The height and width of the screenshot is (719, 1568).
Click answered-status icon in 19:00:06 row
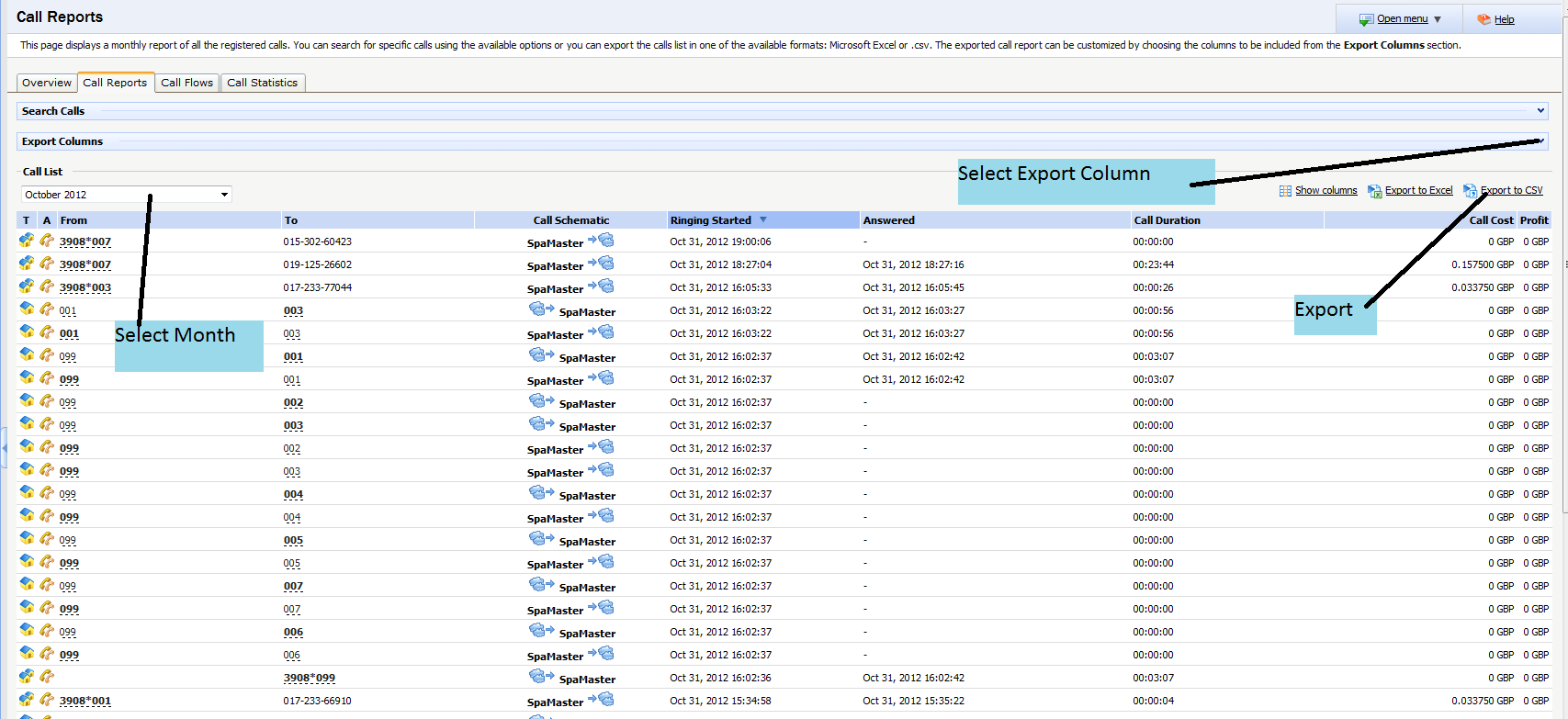(x=47, y=241)
